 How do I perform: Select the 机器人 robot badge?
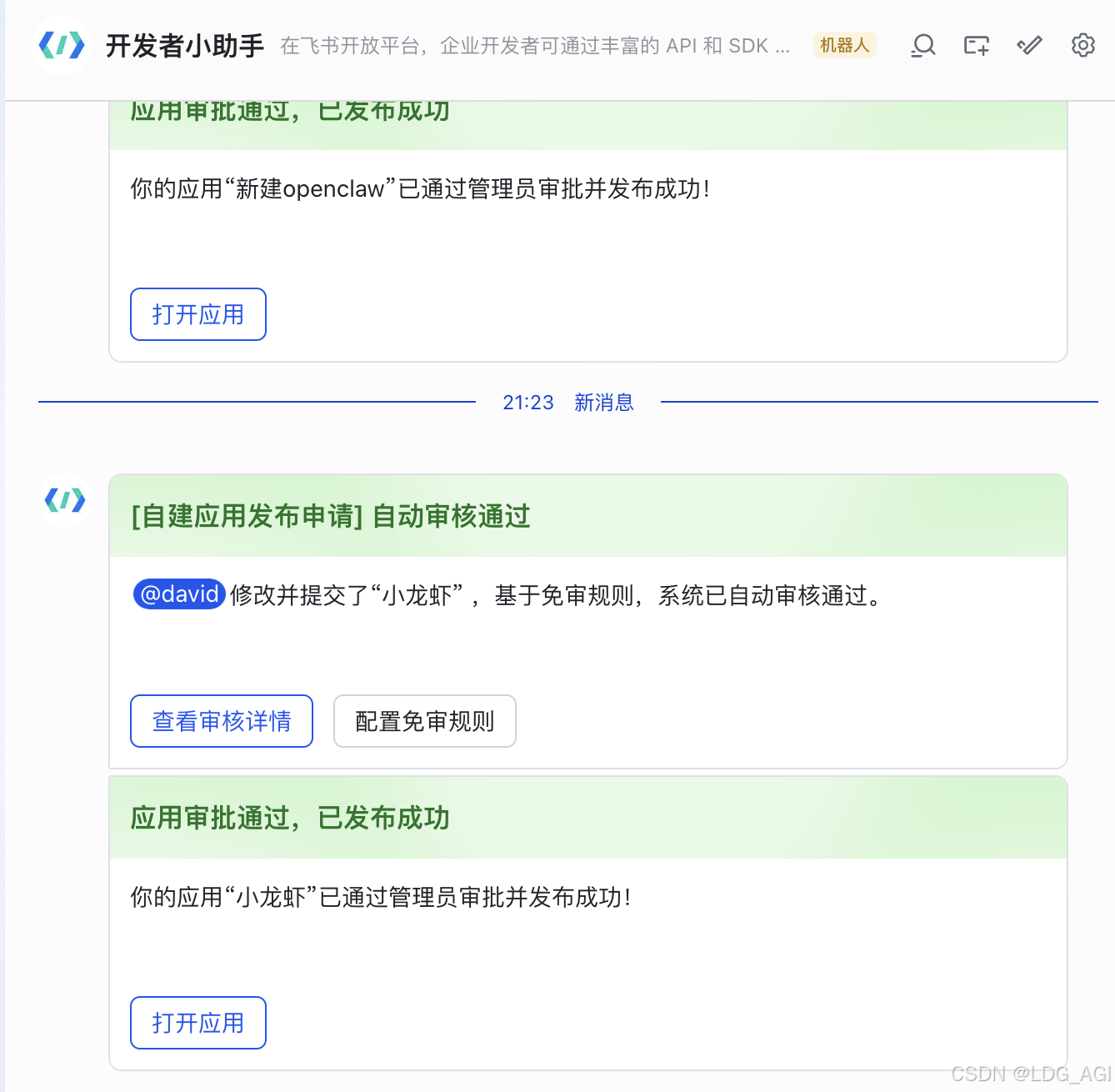[x=844, y=46]
